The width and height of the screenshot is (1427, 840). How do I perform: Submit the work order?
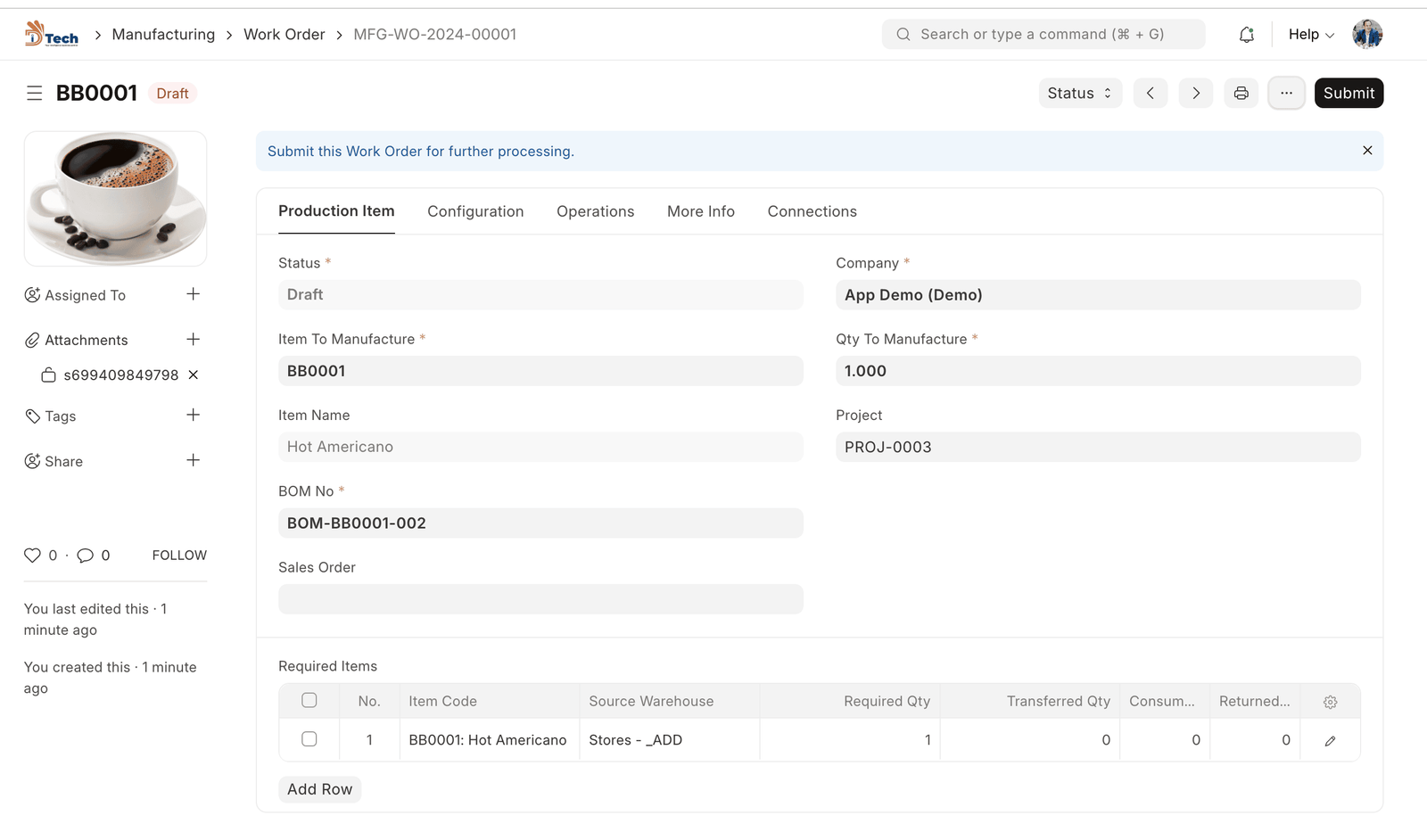pyautogui.click(x=1348, y=94)
